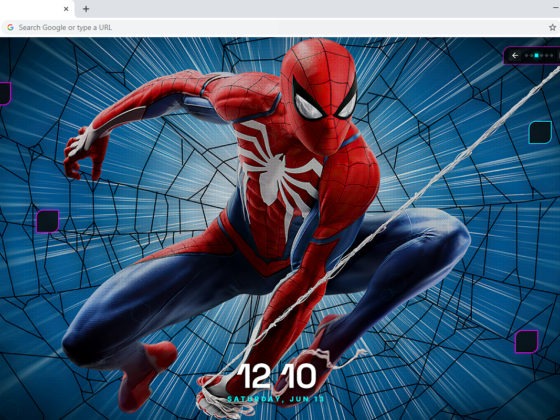Open the purple tile beneath Spider-Man's clawed hand
The width and height of the screenshot is (560, 420).
click(x=48, y=221)
